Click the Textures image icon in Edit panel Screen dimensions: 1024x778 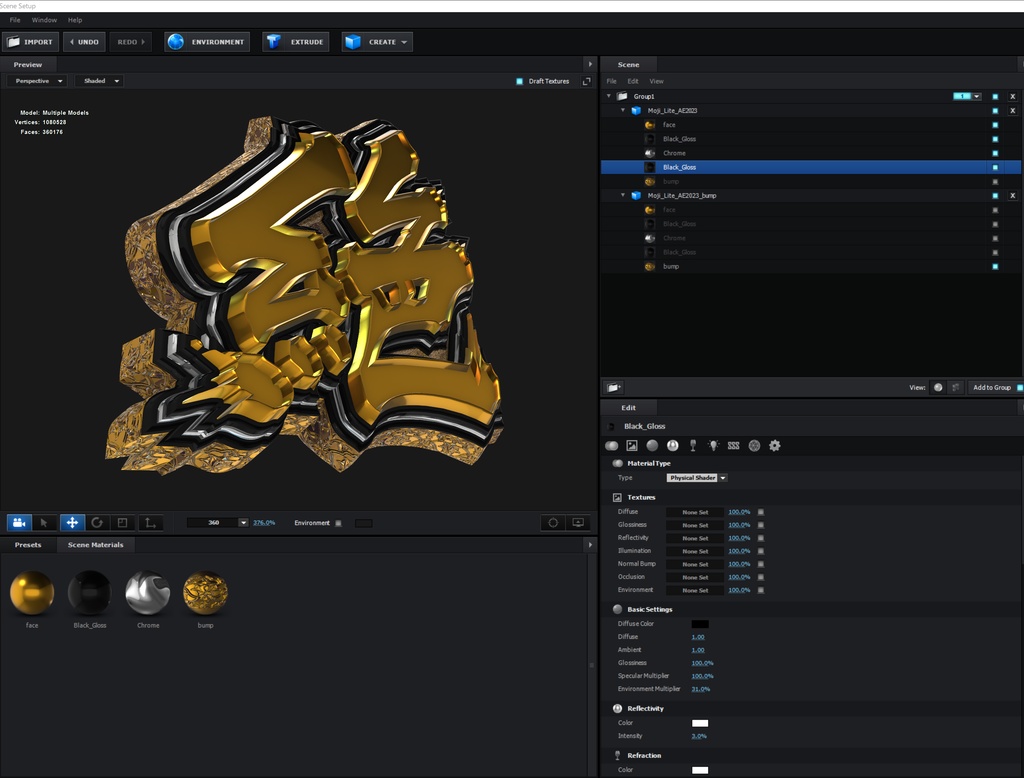coord(632,446)
